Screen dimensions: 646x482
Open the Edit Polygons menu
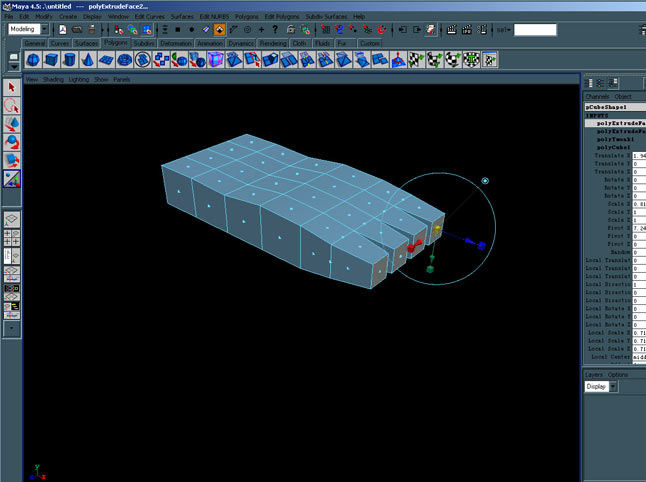pyautogui.click(x=282, y=16)
